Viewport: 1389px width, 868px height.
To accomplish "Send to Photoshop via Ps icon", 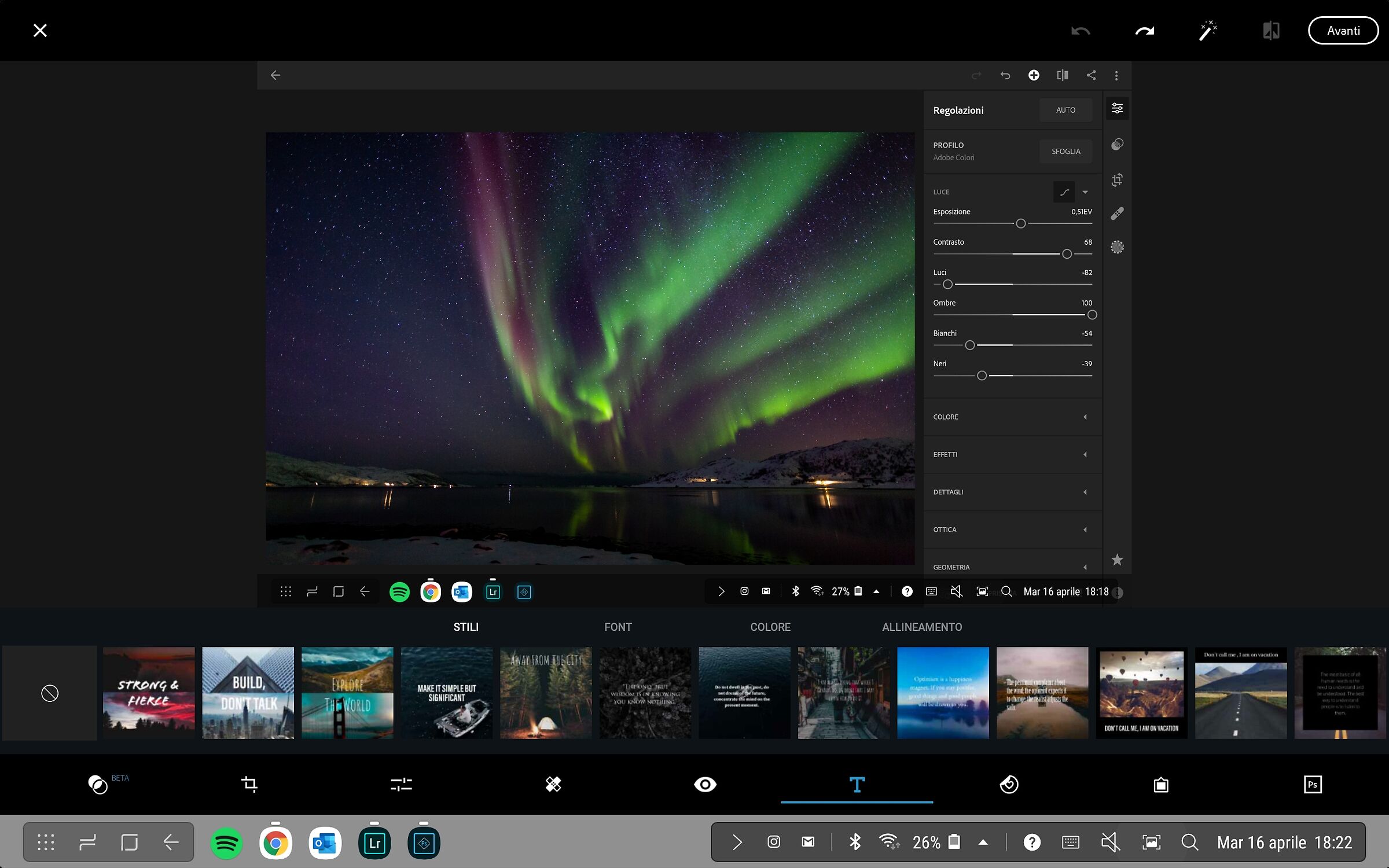I will (1313, 785).
